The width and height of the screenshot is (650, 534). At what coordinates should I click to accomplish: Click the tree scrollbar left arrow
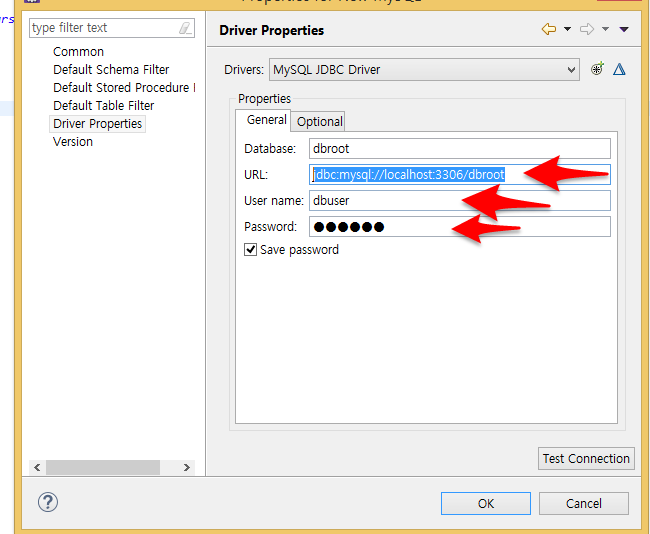(x=37, y=467)
